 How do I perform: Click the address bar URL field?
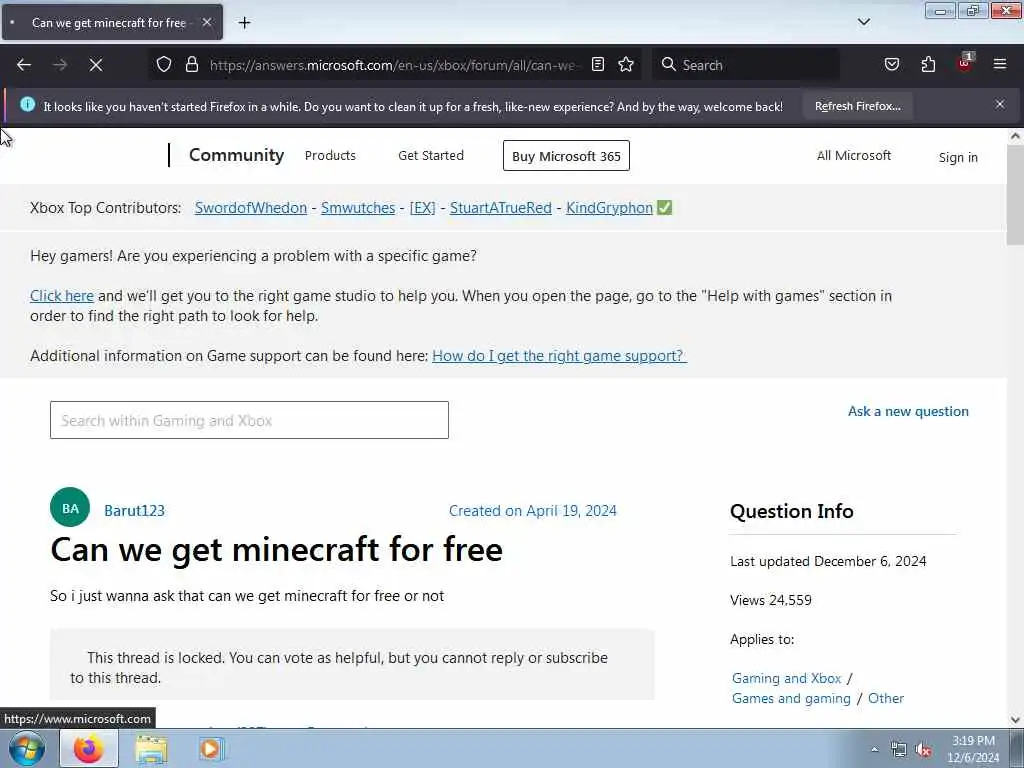tap(392, 65)
